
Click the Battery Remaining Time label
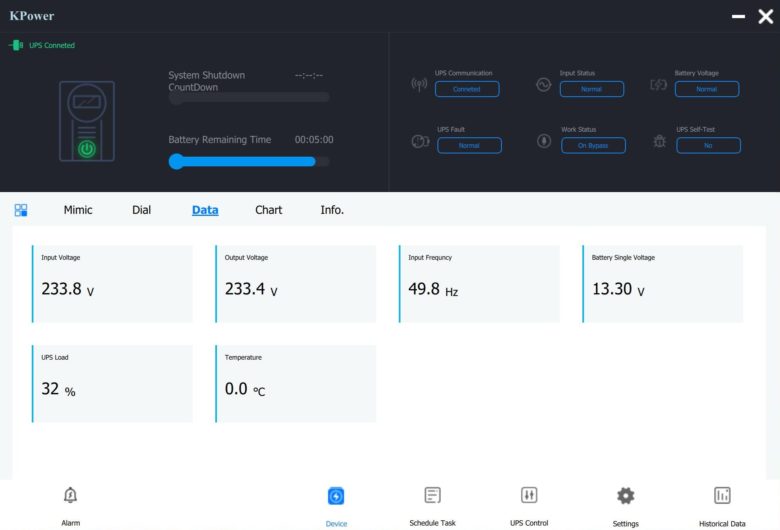tap(219, 140)
